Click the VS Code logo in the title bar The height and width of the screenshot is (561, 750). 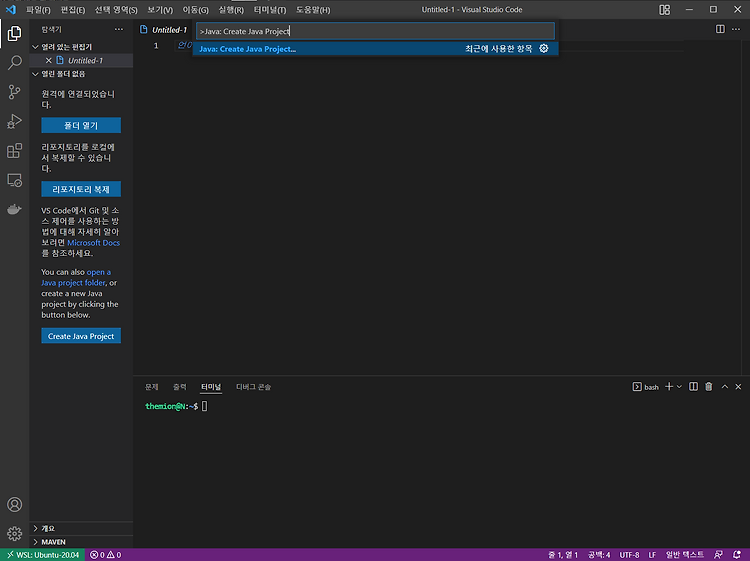pyautogui.click(x=11, y=10)
